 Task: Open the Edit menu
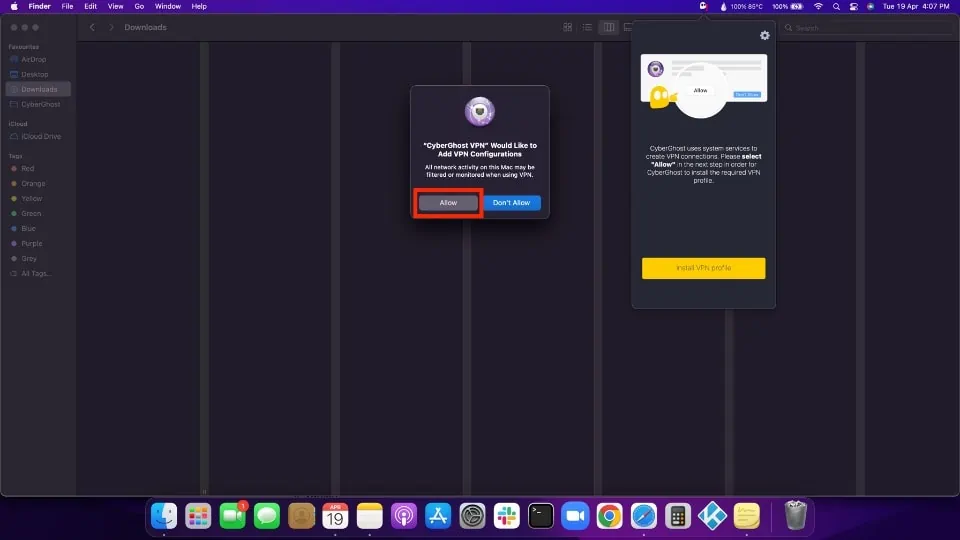[91, 6]
